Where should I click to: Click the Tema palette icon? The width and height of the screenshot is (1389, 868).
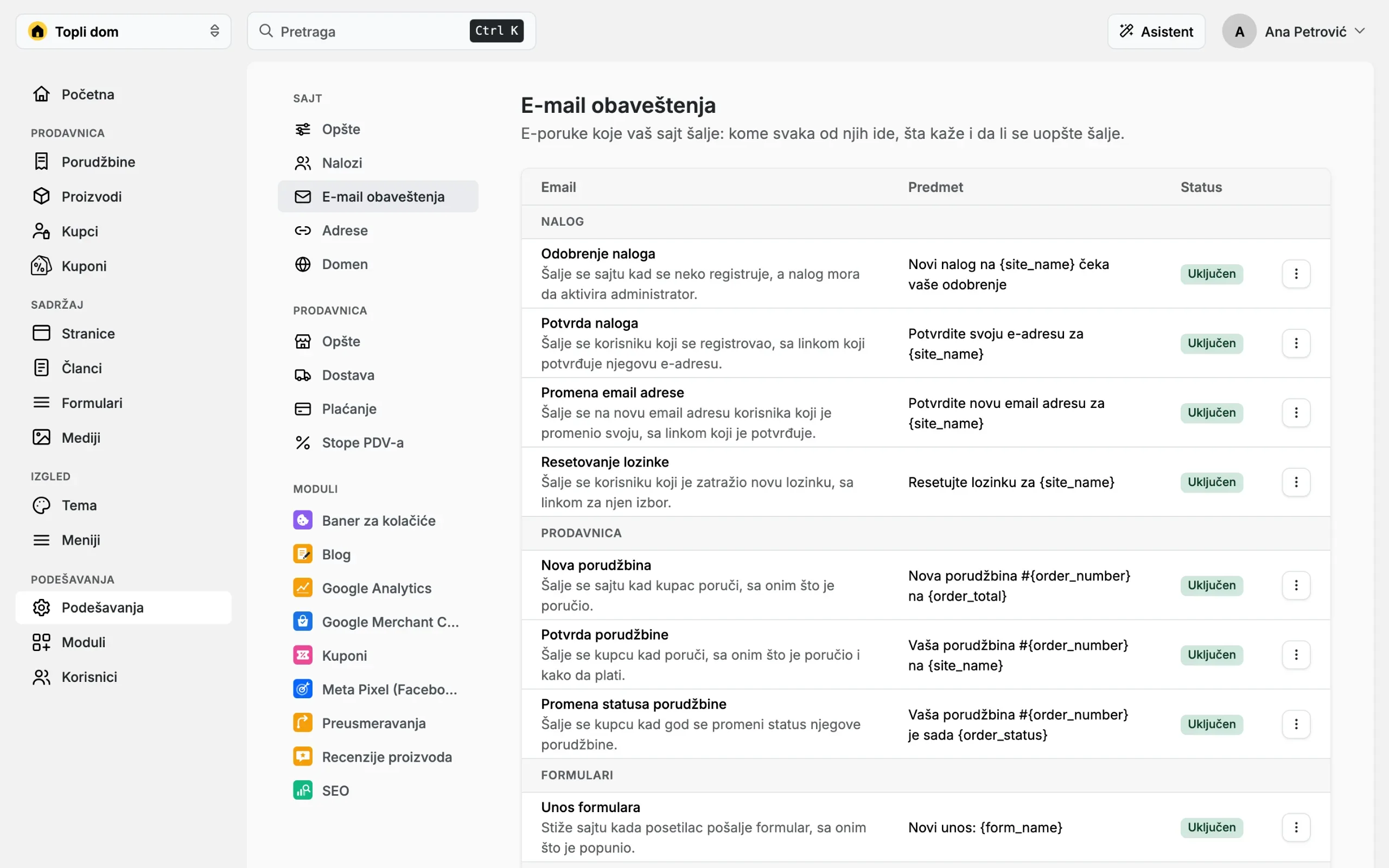pyautogui.click(x=41, y=505)
